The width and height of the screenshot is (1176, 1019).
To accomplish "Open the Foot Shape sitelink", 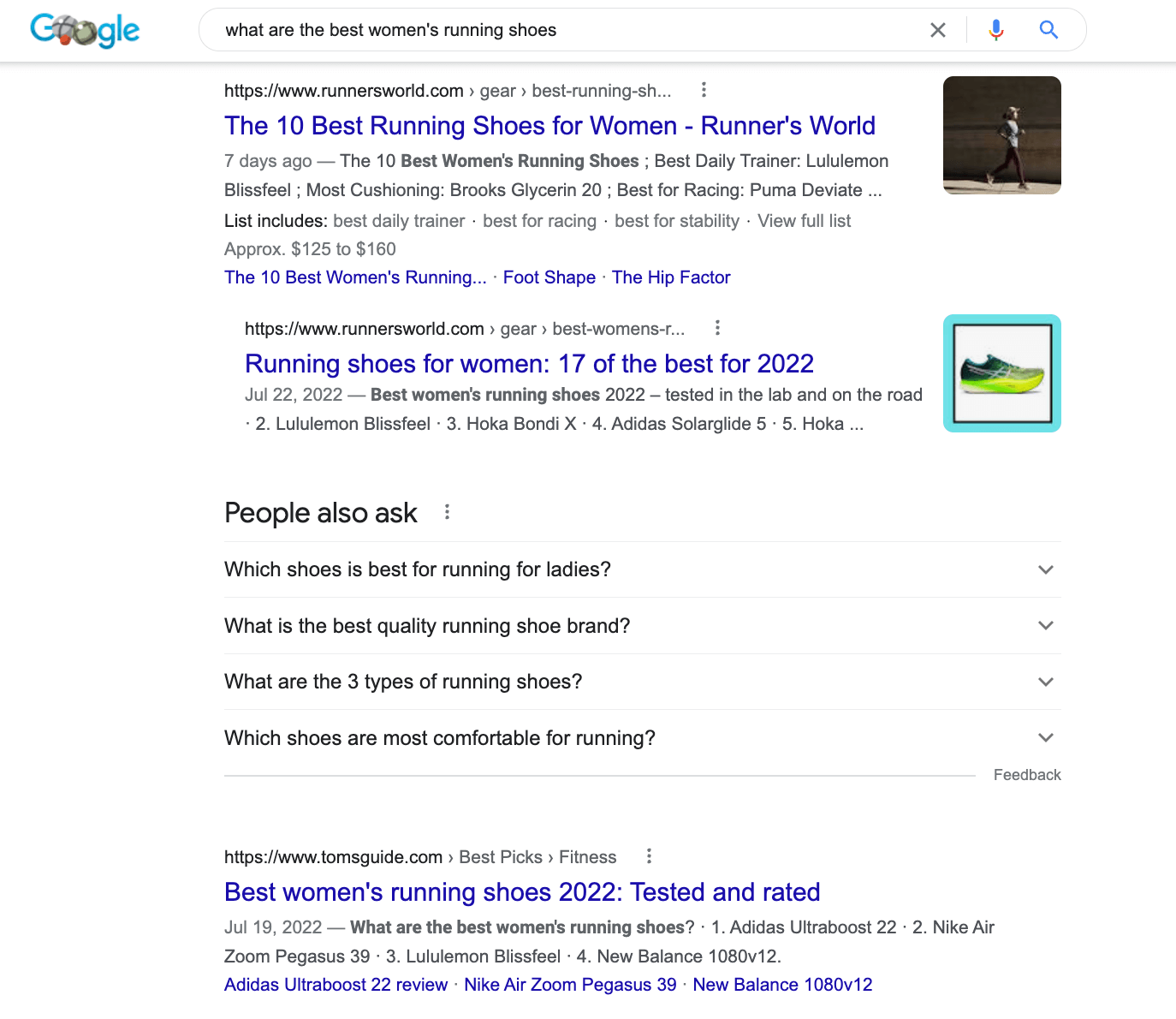I will [x=549, y=277].
